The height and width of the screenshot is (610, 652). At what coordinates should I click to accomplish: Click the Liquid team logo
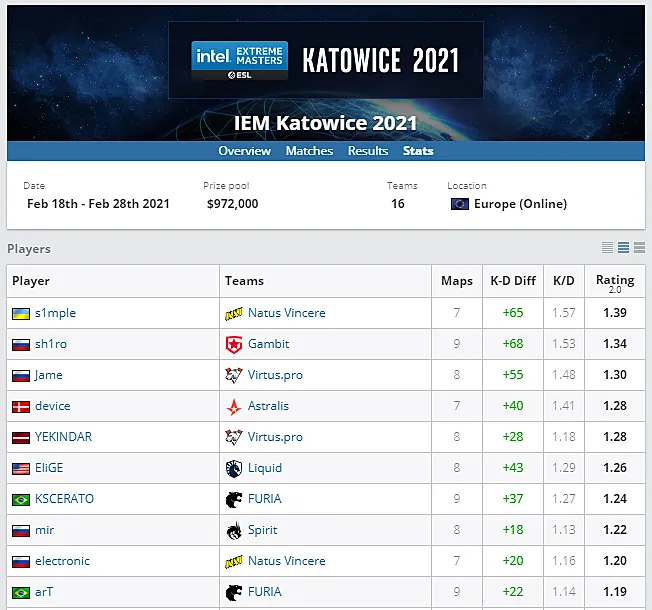[234, 469]
